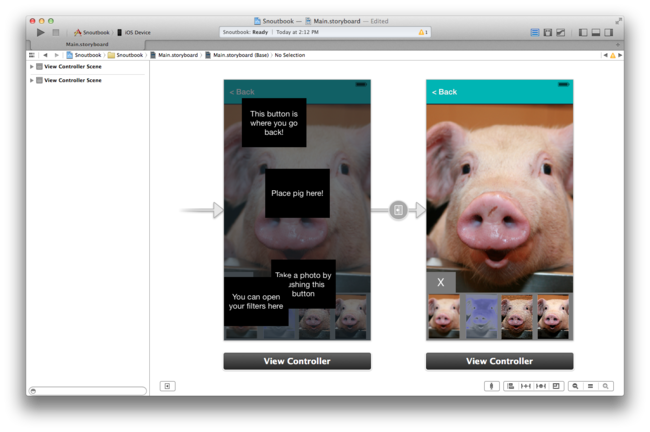Select the Main.storyboard tab
Screen dimensions: 650x432
(x=87, y=44)
